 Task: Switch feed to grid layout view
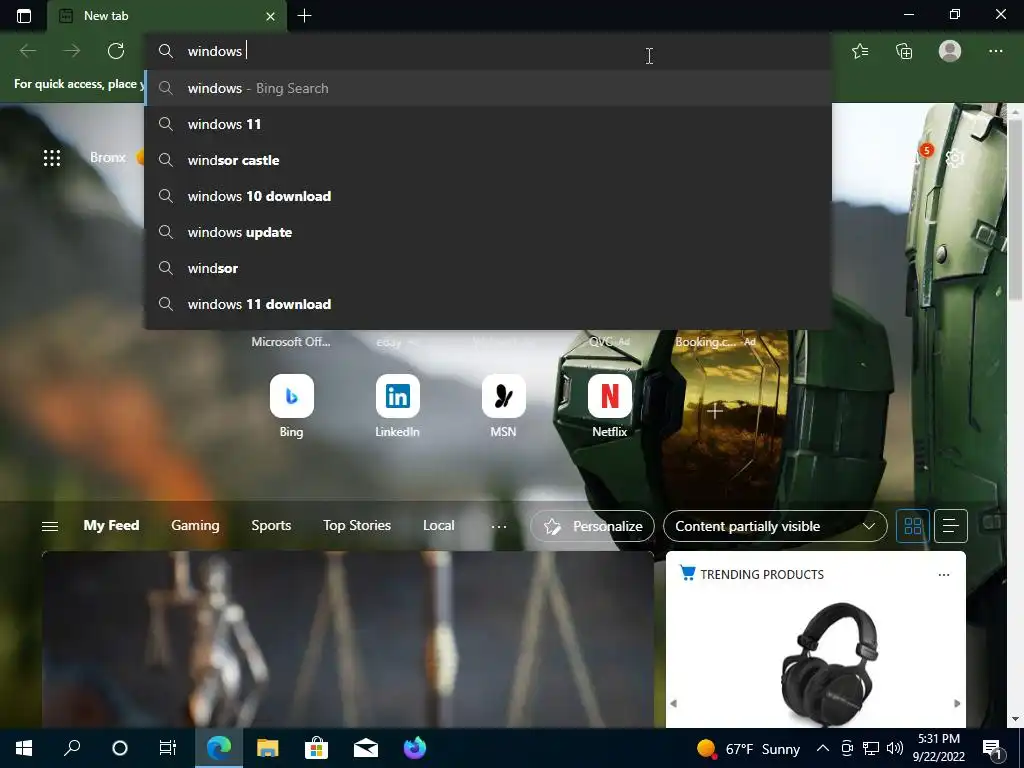pos(912,526)
